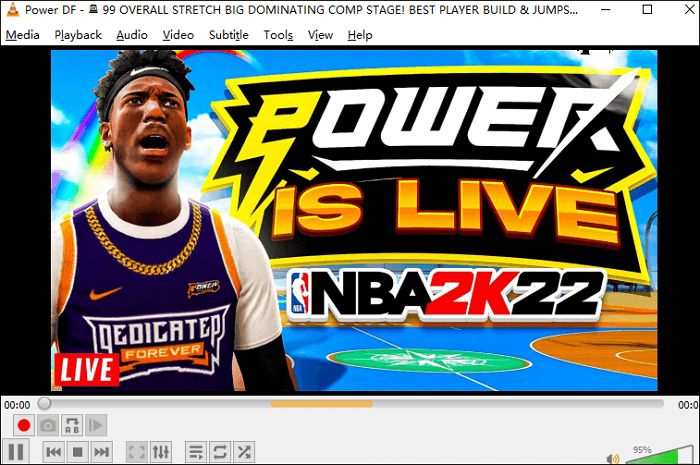Viewport: 700px width, 465px height.
Task: Stop the playback
Action: coord(77,452)
